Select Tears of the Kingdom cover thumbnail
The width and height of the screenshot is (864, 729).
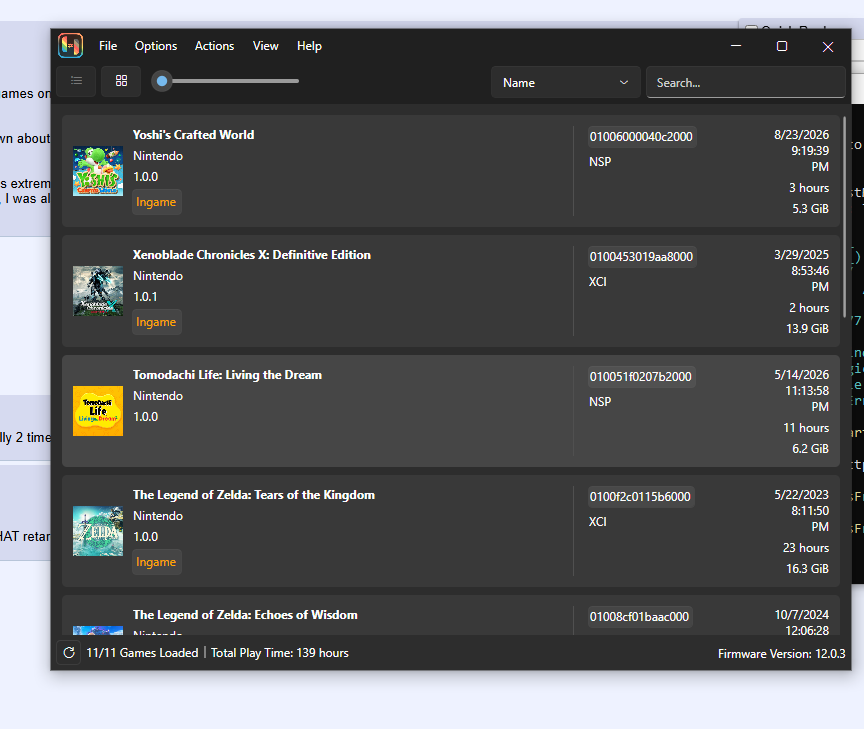point(98,531)
